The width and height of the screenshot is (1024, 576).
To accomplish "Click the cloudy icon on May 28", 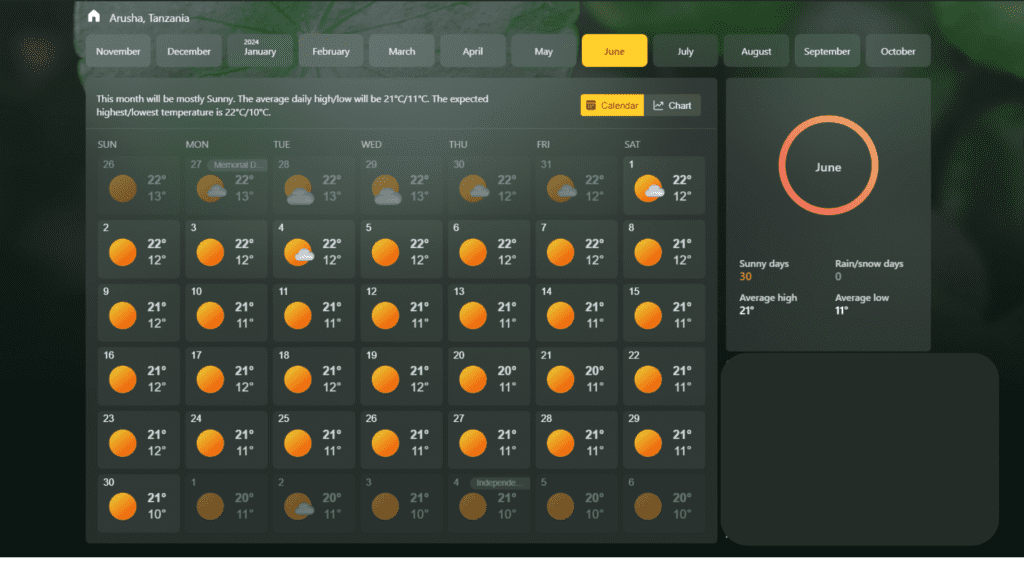I will click(x=298, y=187).
